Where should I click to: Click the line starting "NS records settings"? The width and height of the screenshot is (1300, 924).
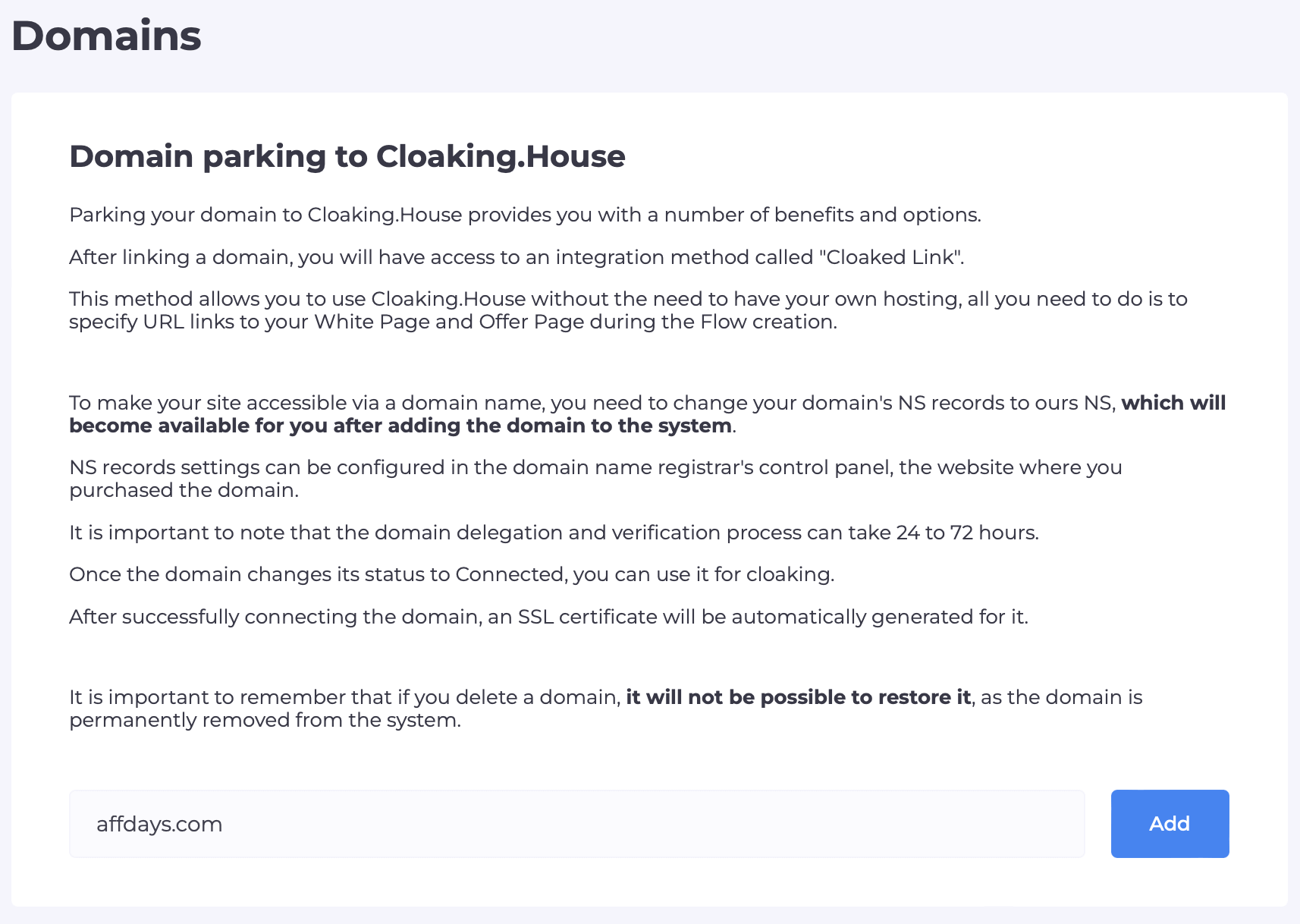click(x=595, y=467)
